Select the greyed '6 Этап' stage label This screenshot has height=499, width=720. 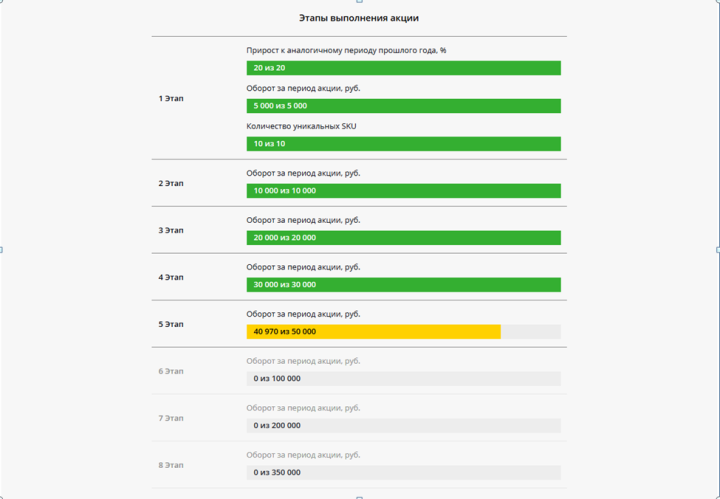(x=171, y=371)
